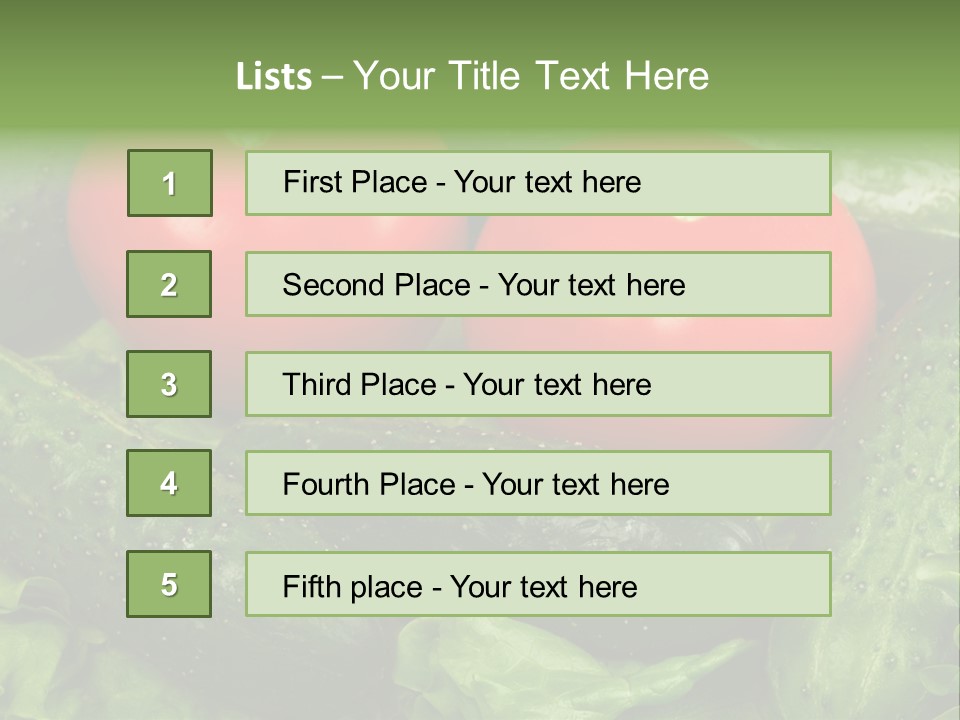Click the number 1 box
The image size is (960, 720).
[169, 183]
